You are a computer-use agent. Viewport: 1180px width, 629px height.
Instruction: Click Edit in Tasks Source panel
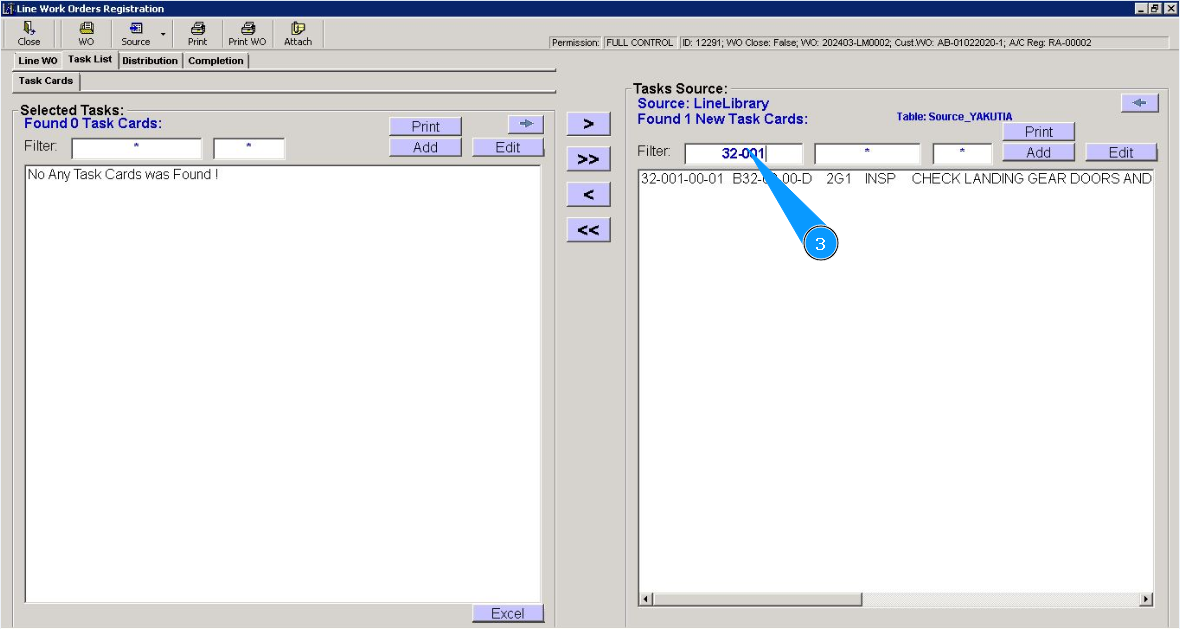tap(1121, 153)
